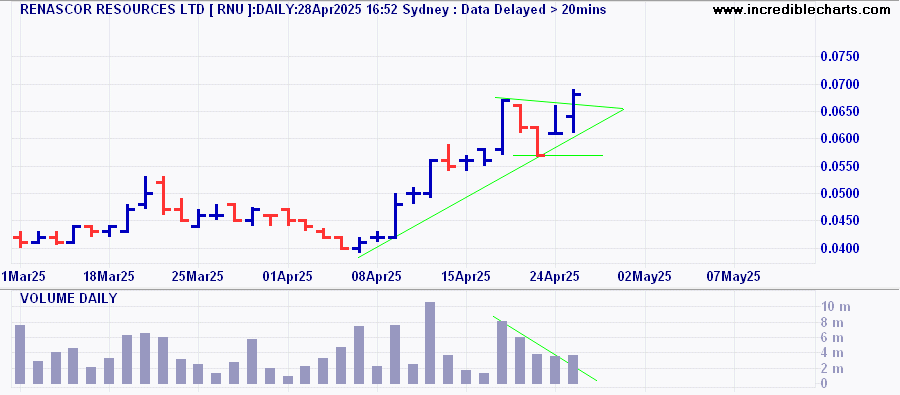Click the 0.0600 price axis label
900x395 pixels.
pos(840,139)
